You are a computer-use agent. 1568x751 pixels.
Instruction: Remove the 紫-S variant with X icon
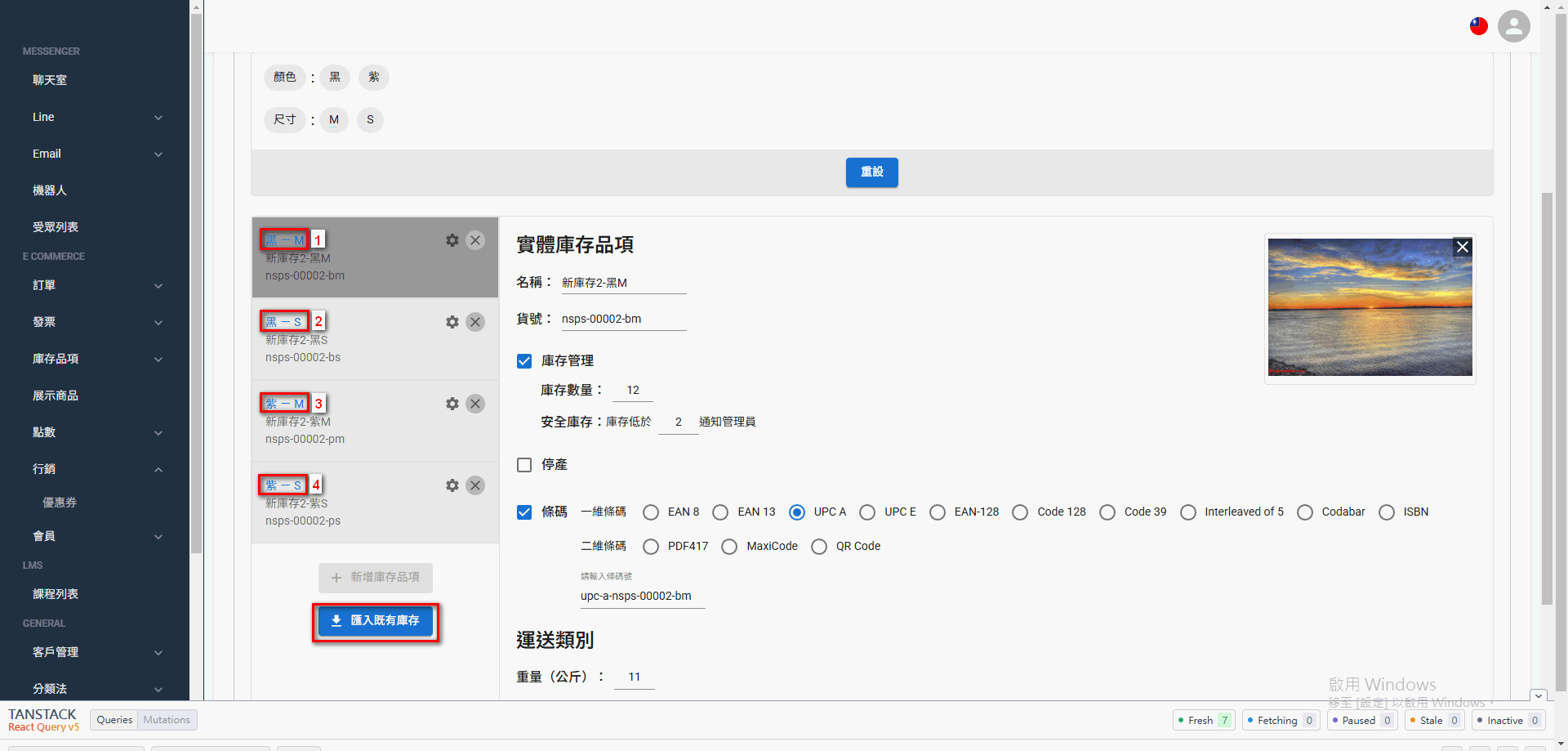tap(475, 485)
